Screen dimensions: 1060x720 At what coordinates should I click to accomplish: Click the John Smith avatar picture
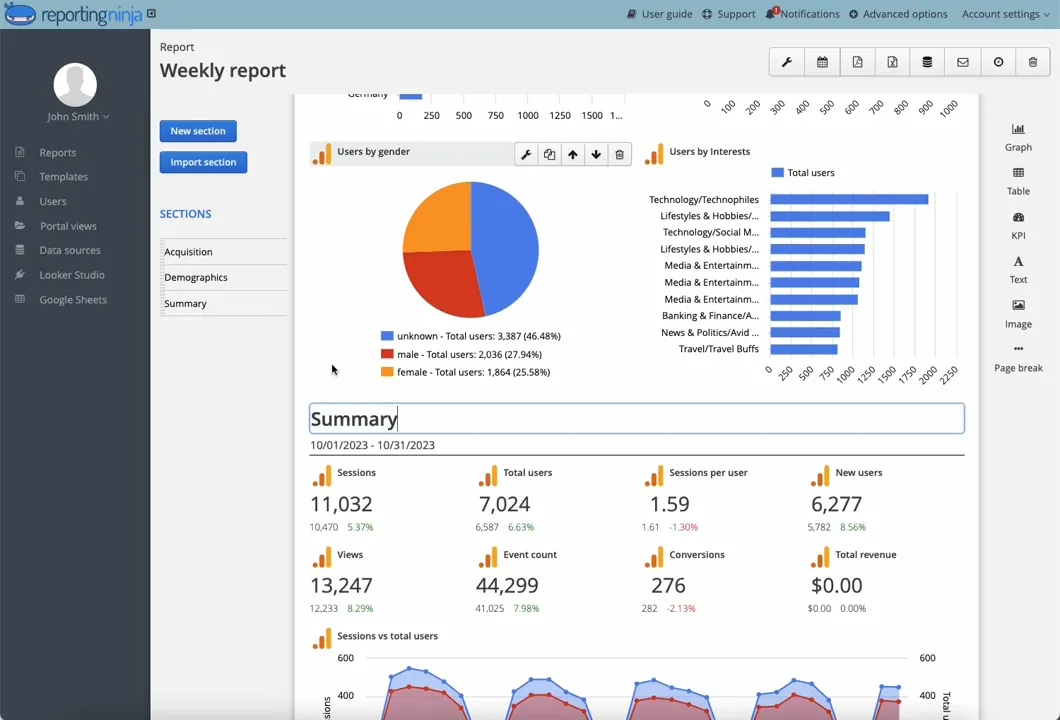pyautogui.click(x=75, y=85)
